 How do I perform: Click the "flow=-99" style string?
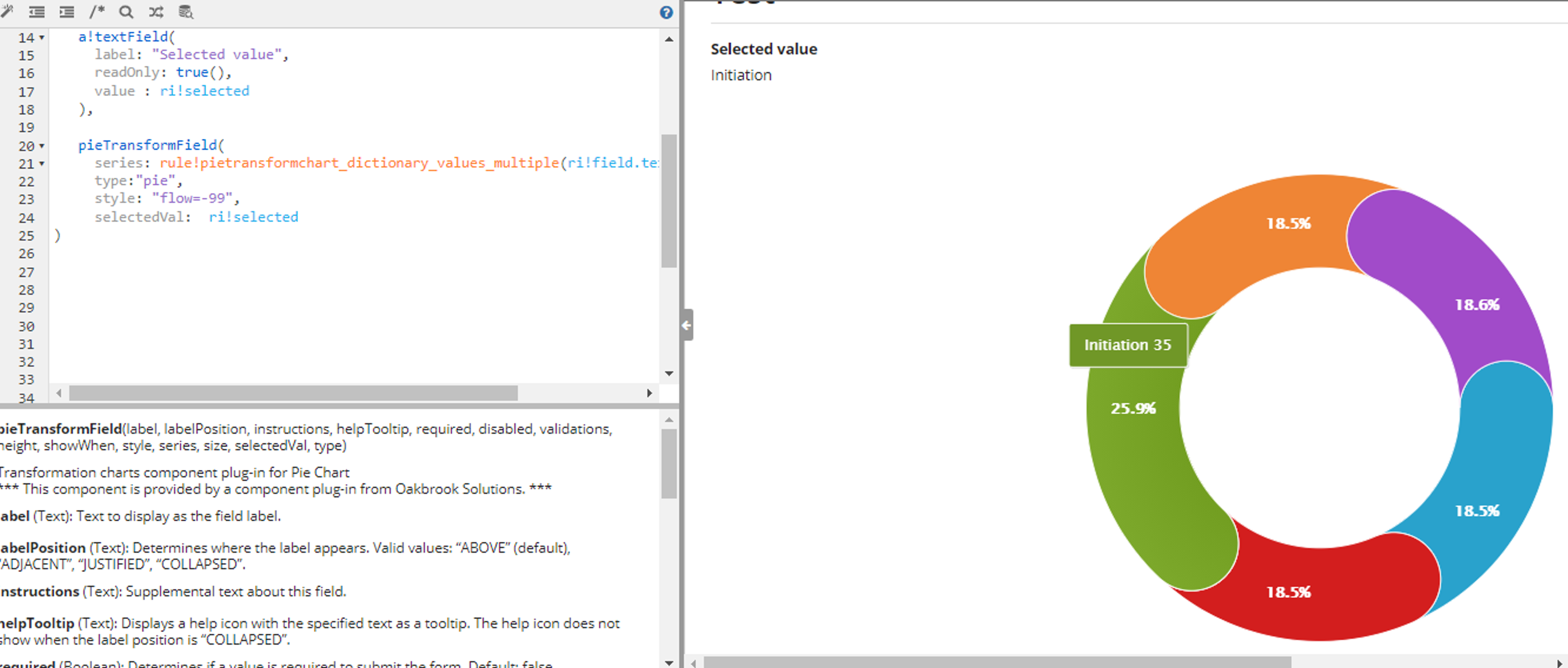tap(192, 199)
